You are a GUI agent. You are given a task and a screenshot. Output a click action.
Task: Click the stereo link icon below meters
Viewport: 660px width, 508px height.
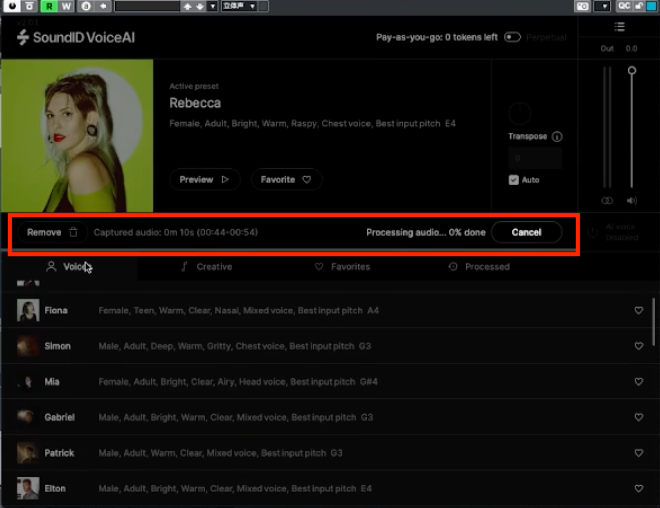(607, 200)
